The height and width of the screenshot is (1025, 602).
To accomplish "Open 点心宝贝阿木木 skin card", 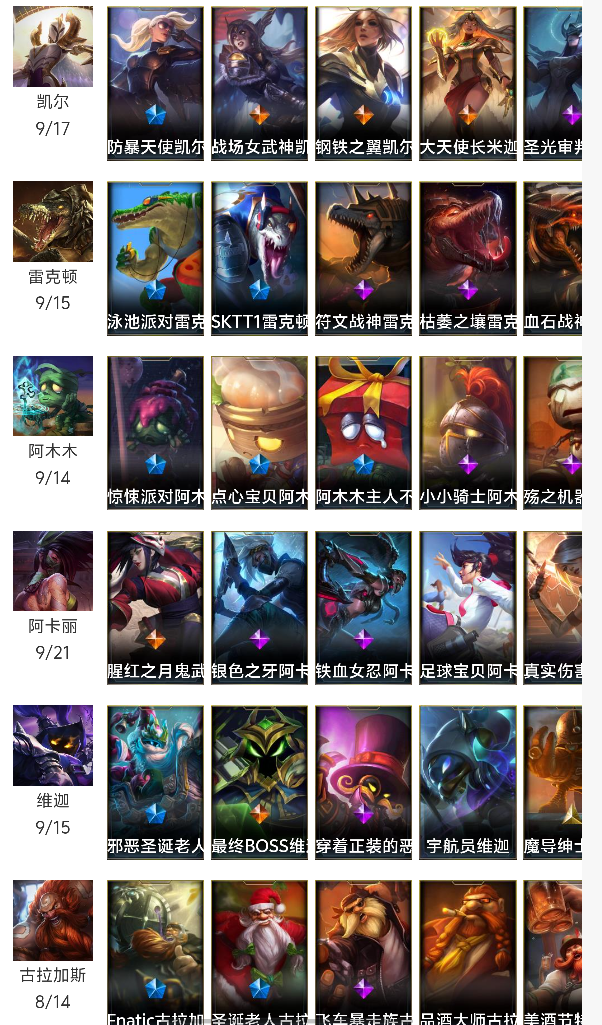I will click(259, 433).
